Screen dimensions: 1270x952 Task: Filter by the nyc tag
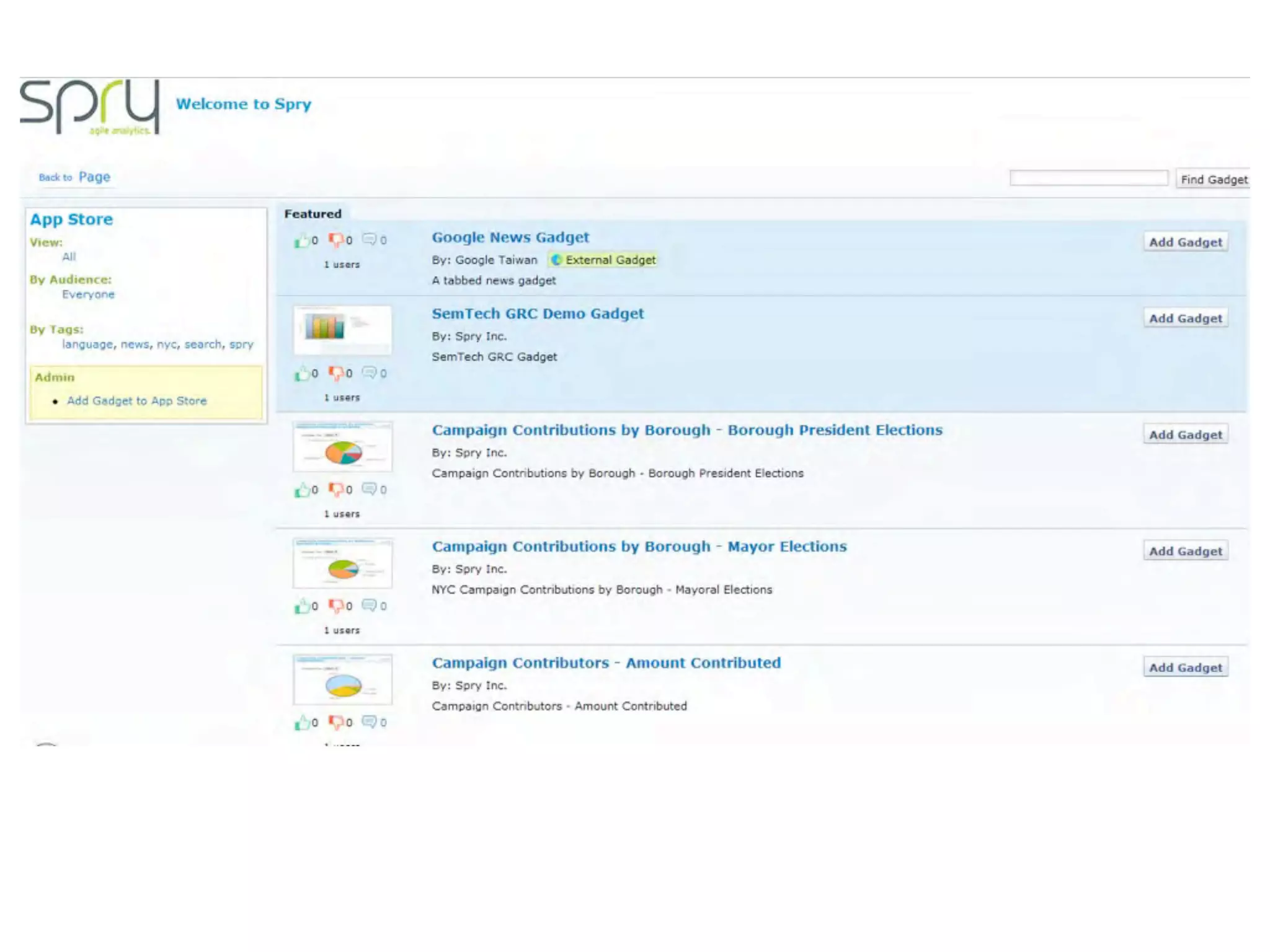click(166, 345)
